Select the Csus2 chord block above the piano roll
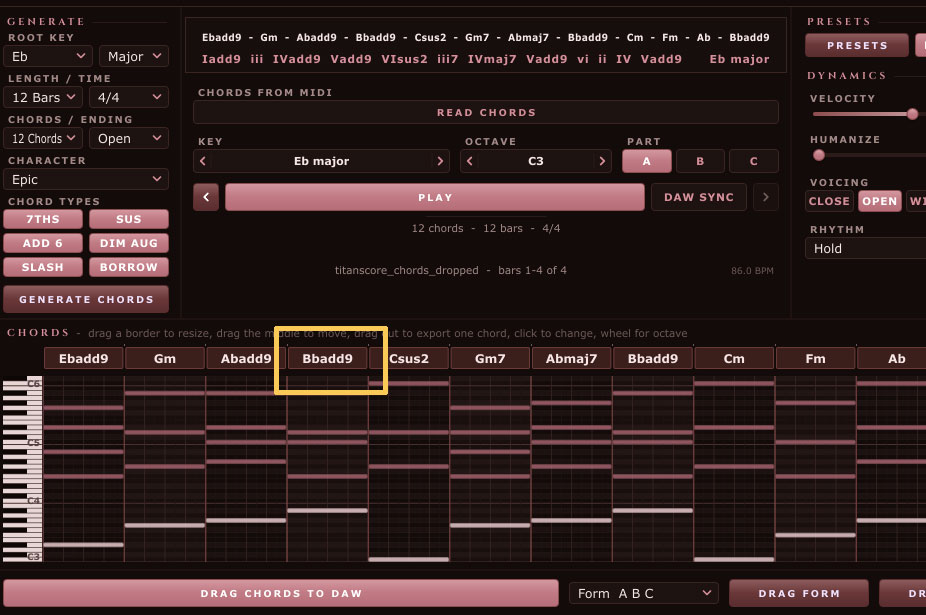The width and height of the screenshot is (926, 615). (409, 358)
